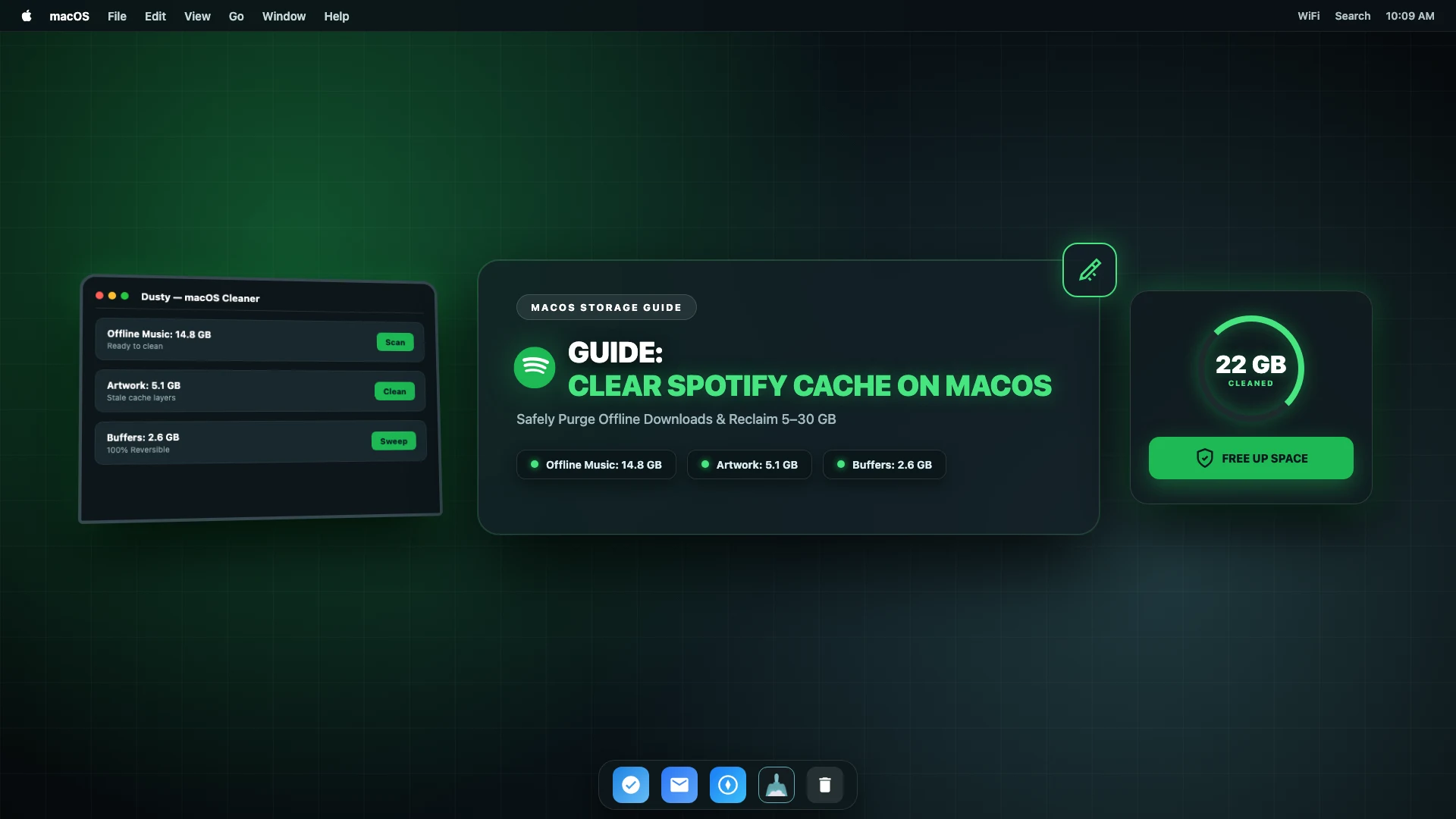The width and height of the screenshot is (1456, 819).
Task: Click 'Clear Spotify Cache on macOS' heading
Action: tap(810, 386)
